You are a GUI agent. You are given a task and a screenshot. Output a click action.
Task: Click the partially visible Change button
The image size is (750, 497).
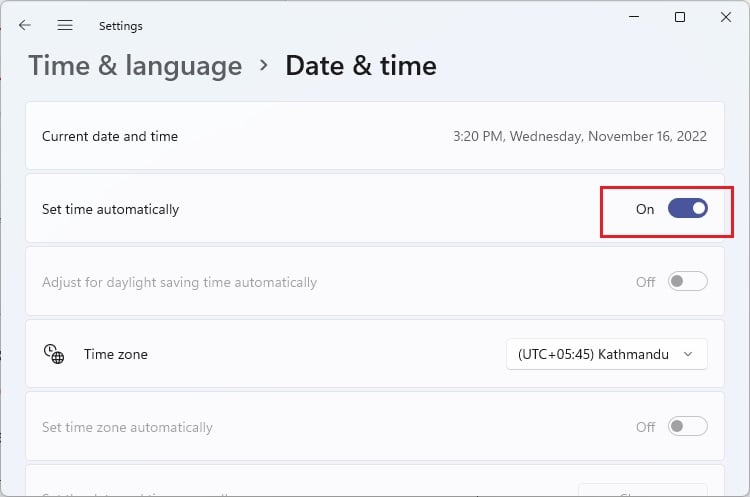point(642,490)
